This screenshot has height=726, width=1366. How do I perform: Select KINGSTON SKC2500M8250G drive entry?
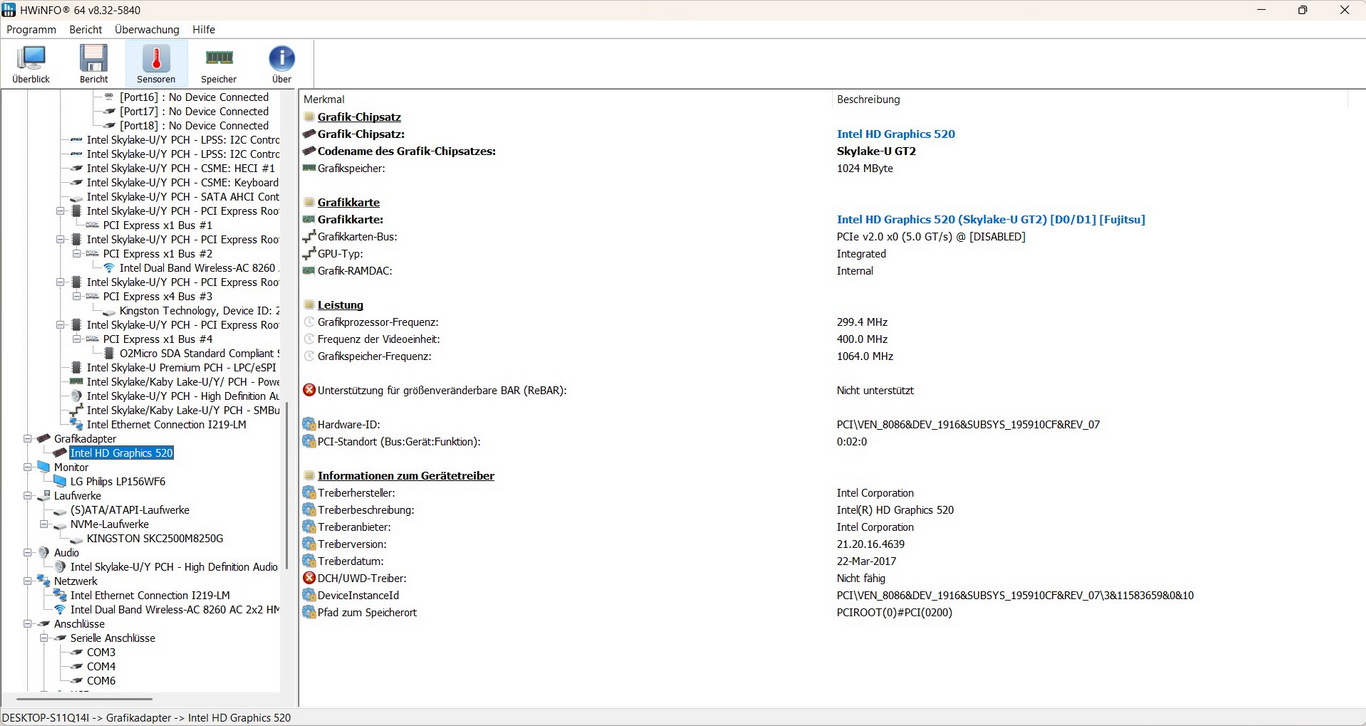(154, 539)
